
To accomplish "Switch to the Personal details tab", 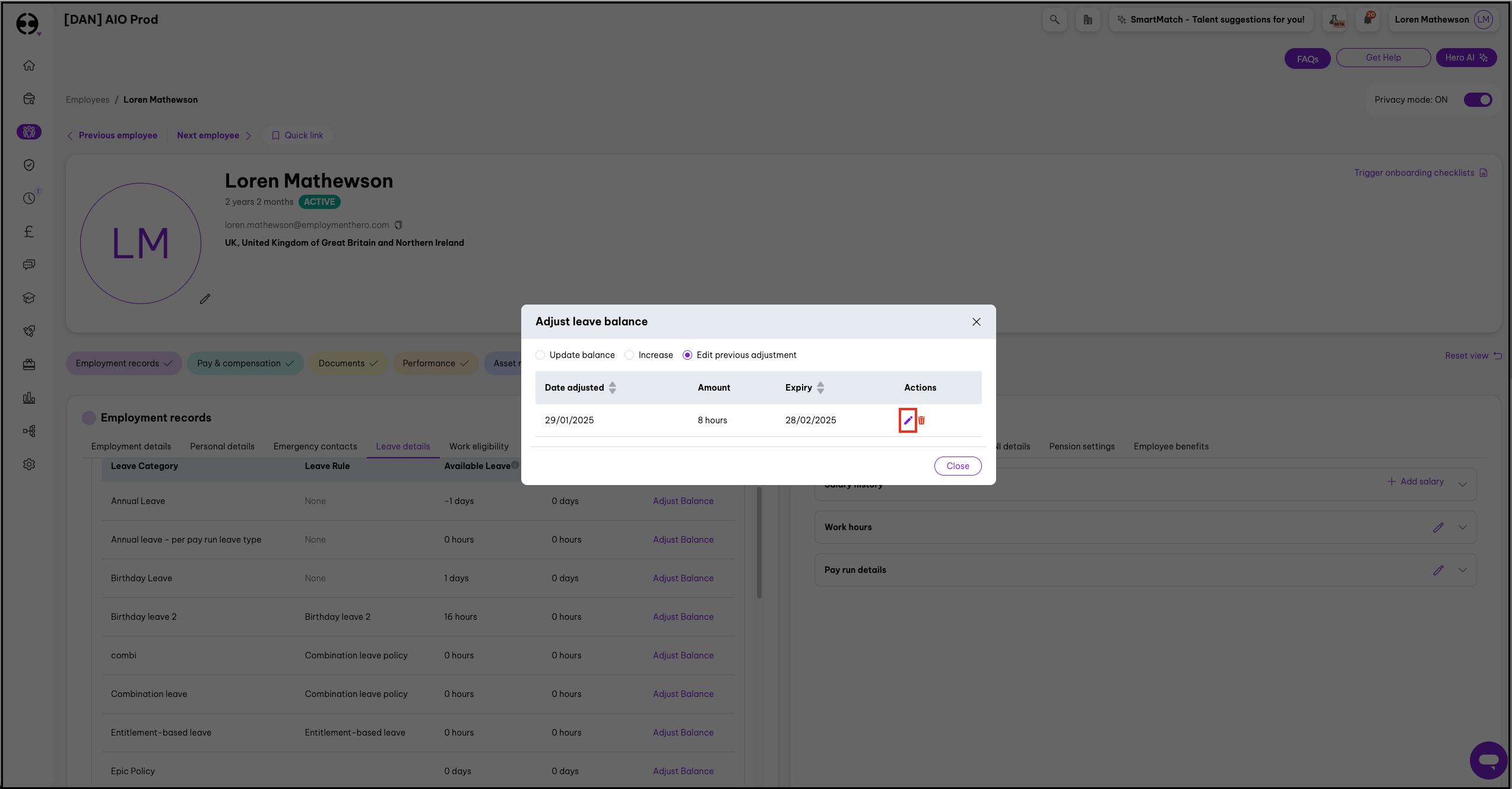I will 222,446.
